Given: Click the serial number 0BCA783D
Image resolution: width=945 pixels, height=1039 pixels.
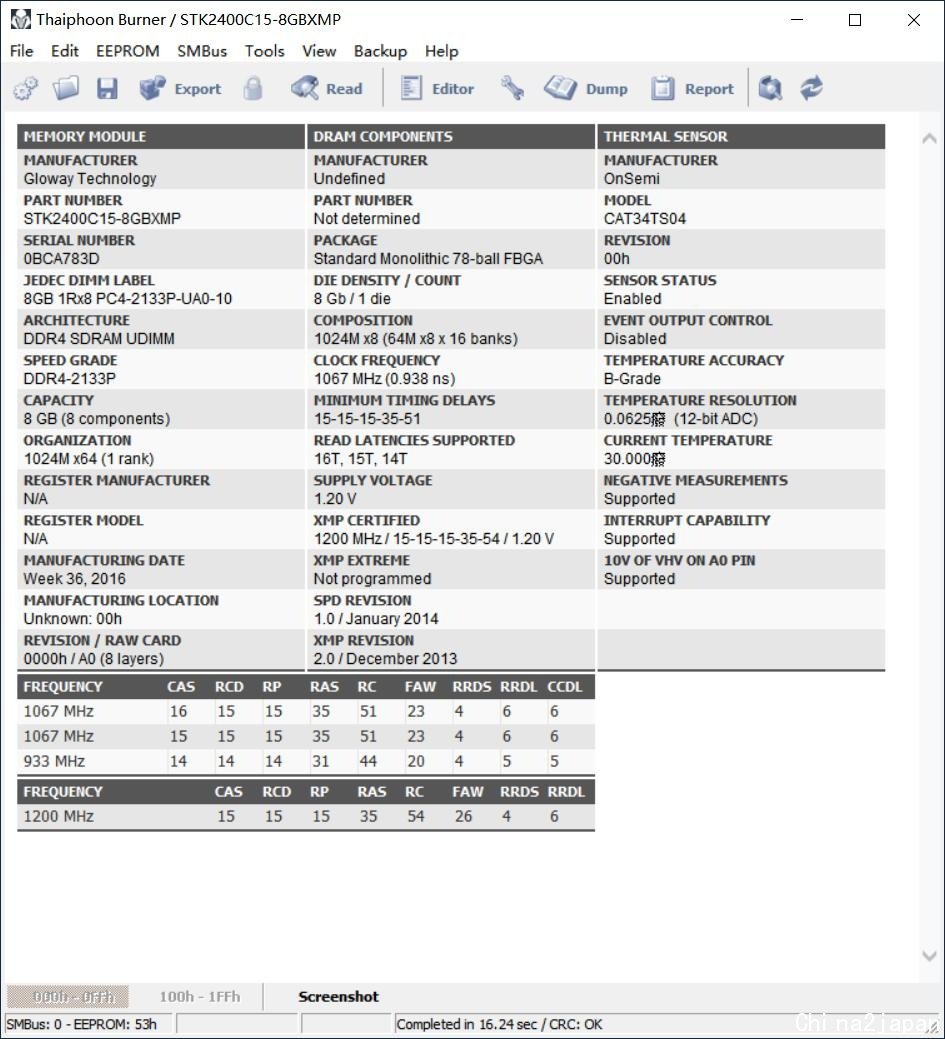Looking at the screenshot, I should tap(62, 259).
